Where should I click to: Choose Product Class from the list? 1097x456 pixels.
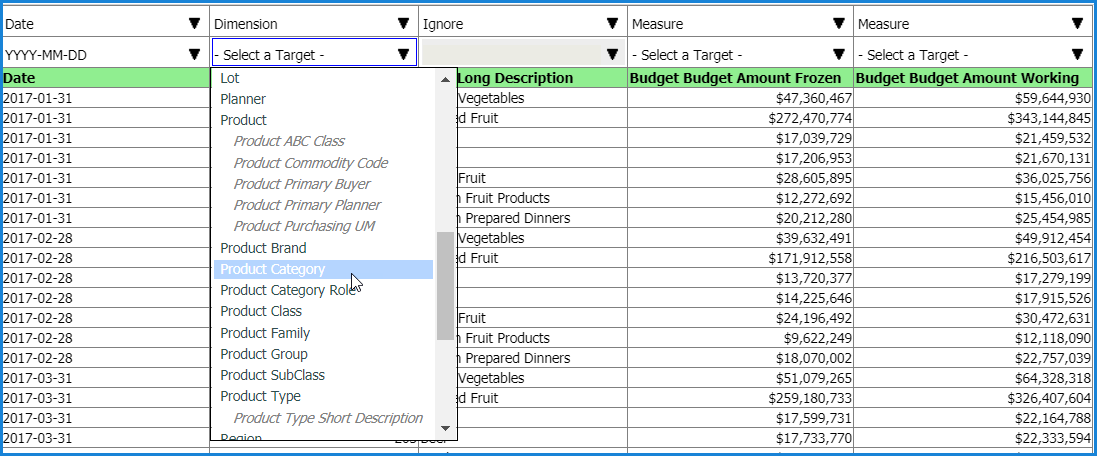[260, 311]
